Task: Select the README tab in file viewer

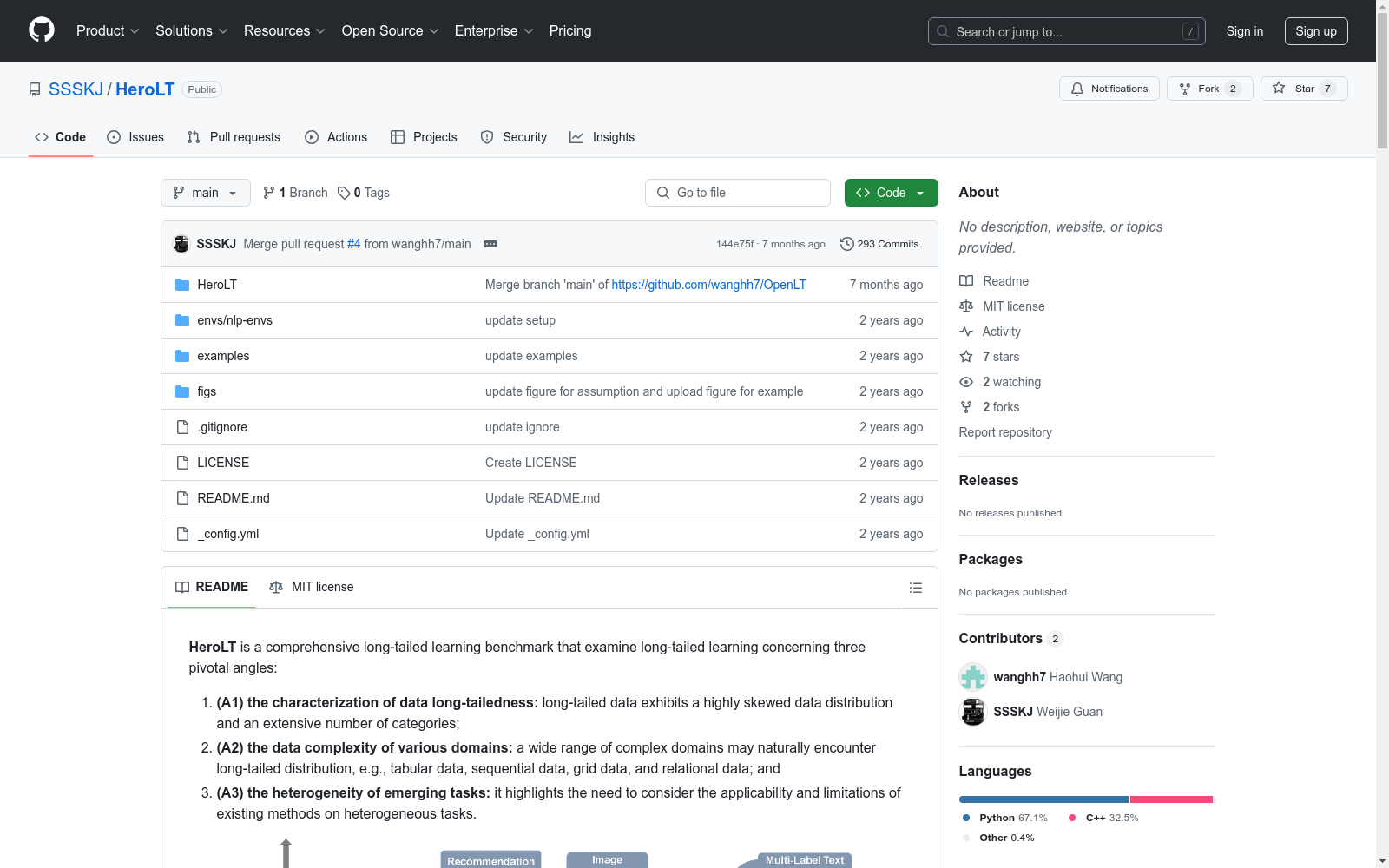Action: pyautogui.click(x=212, y=587)
